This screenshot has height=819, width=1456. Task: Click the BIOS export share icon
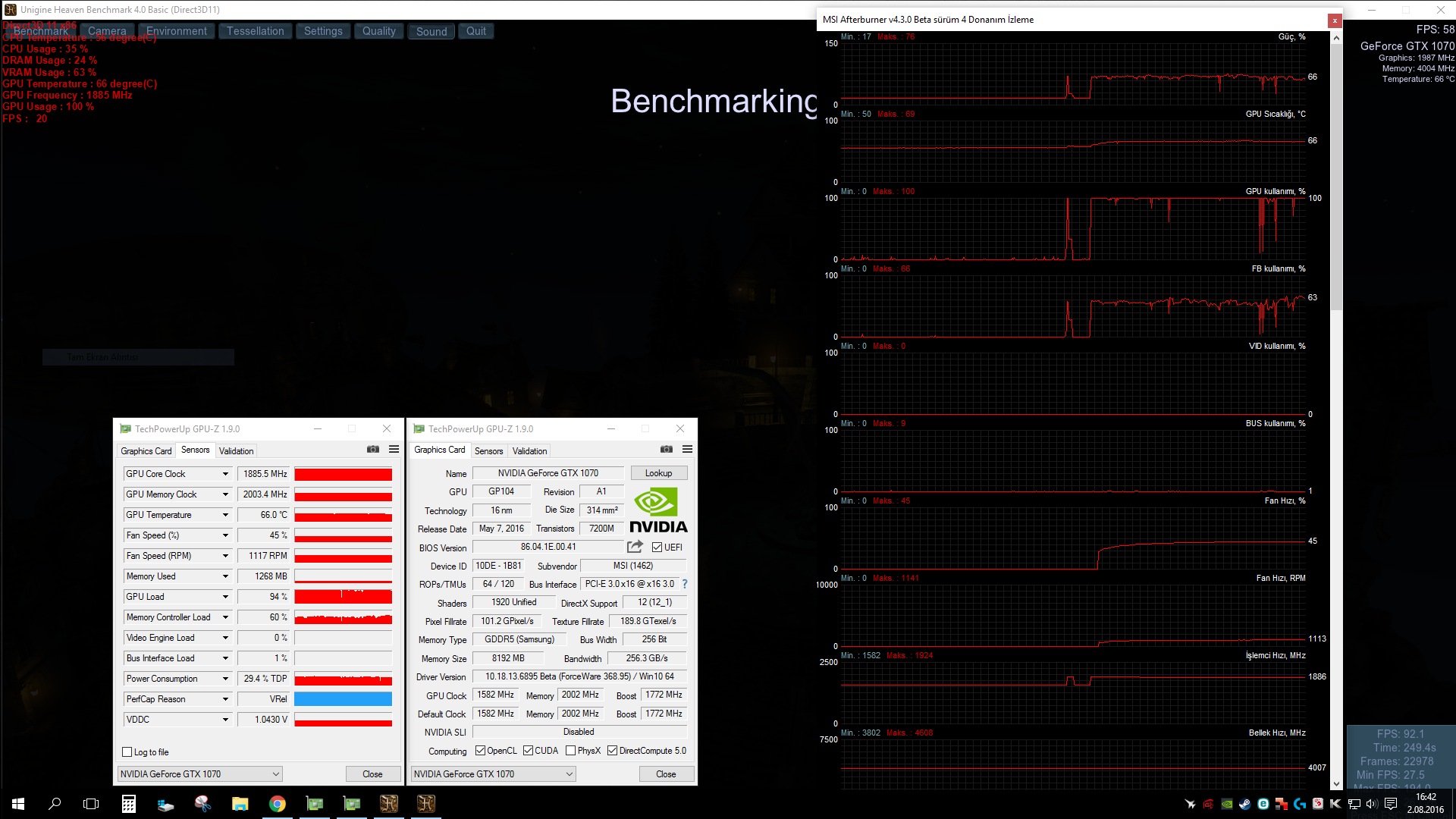tap(635, 547)
